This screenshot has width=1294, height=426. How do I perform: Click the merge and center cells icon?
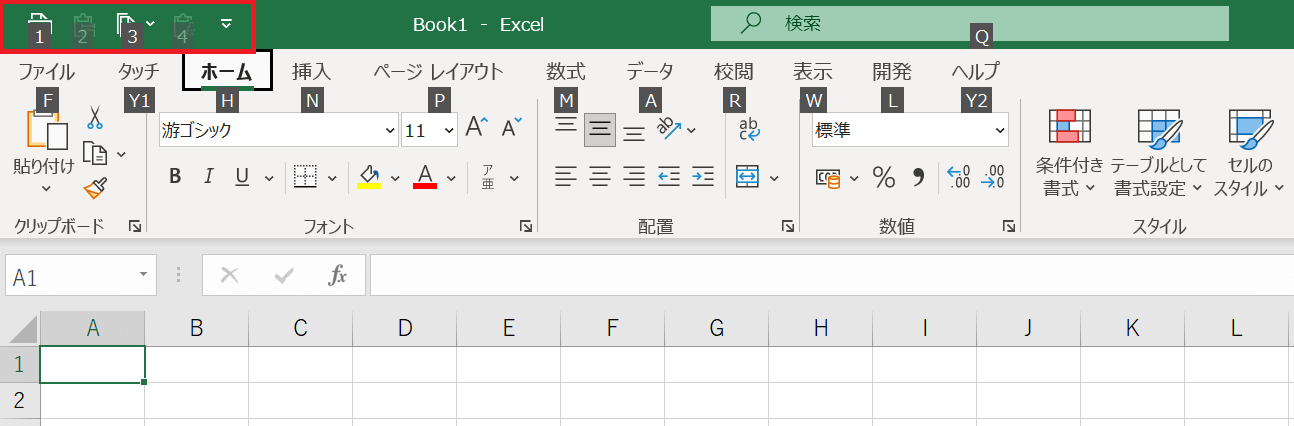coord(747,177)
